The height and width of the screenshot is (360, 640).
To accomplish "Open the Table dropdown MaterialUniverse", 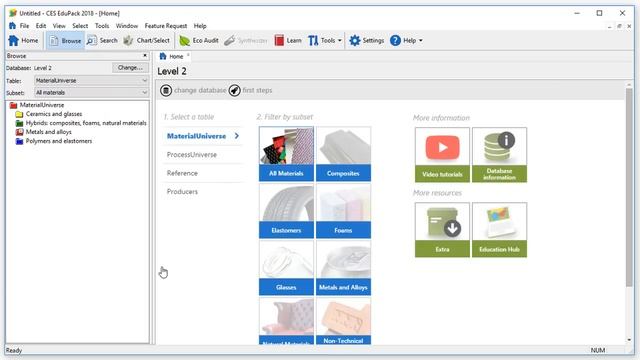I will (91, 80).
